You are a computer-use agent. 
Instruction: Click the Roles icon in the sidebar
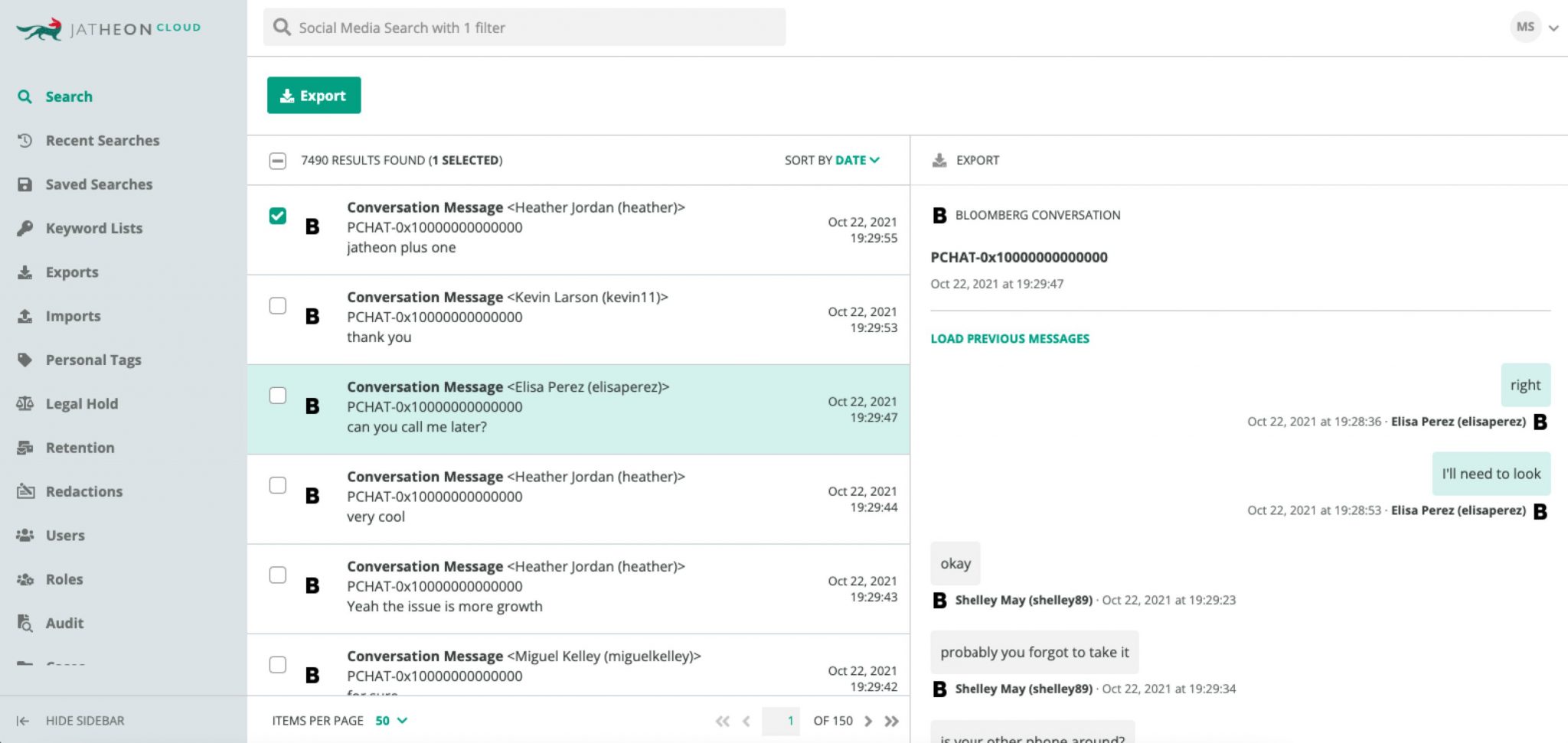[x=24, y=579]
